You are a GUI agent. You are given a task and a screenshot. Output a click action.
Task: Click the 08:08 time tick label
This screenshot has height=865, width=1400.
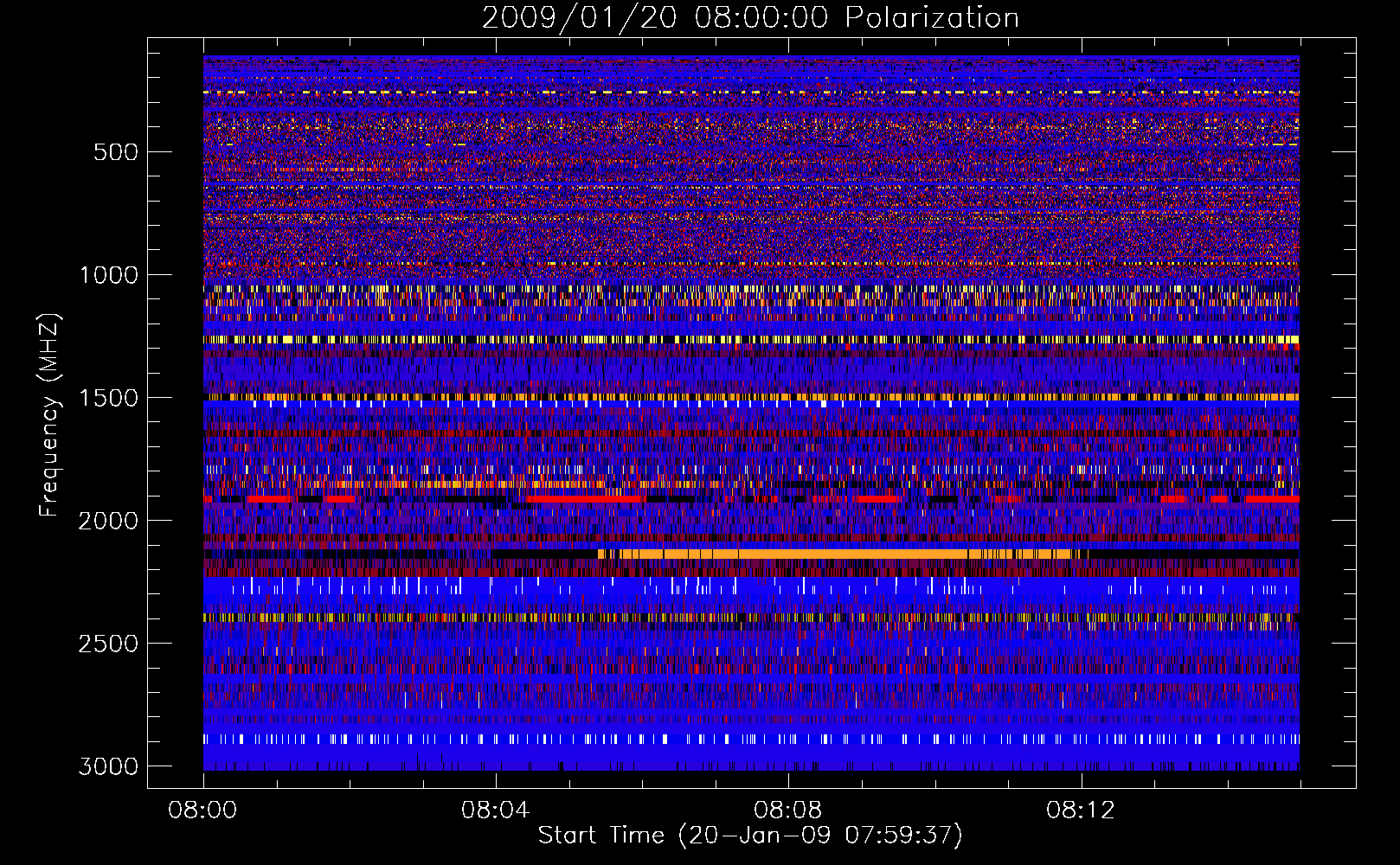tap(788, 811)
